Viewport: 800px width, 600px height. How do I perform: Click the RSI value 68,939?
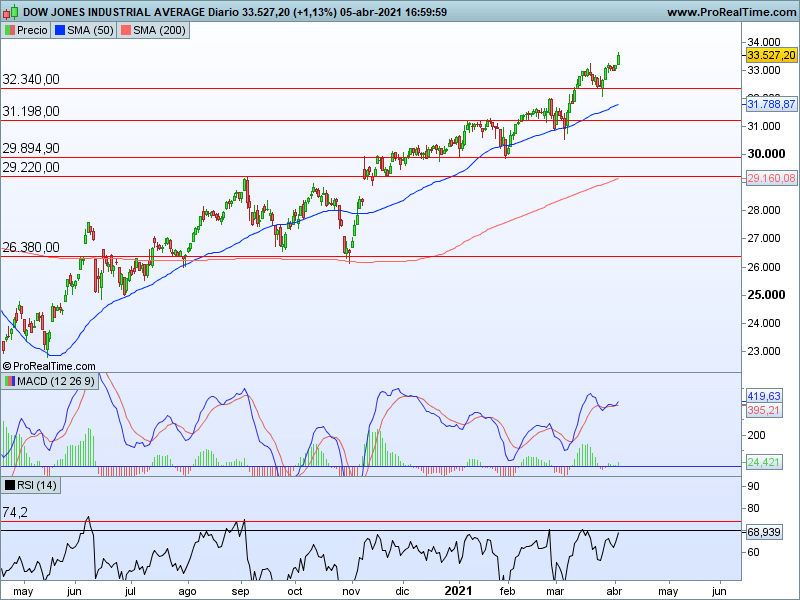pos(764,532)
